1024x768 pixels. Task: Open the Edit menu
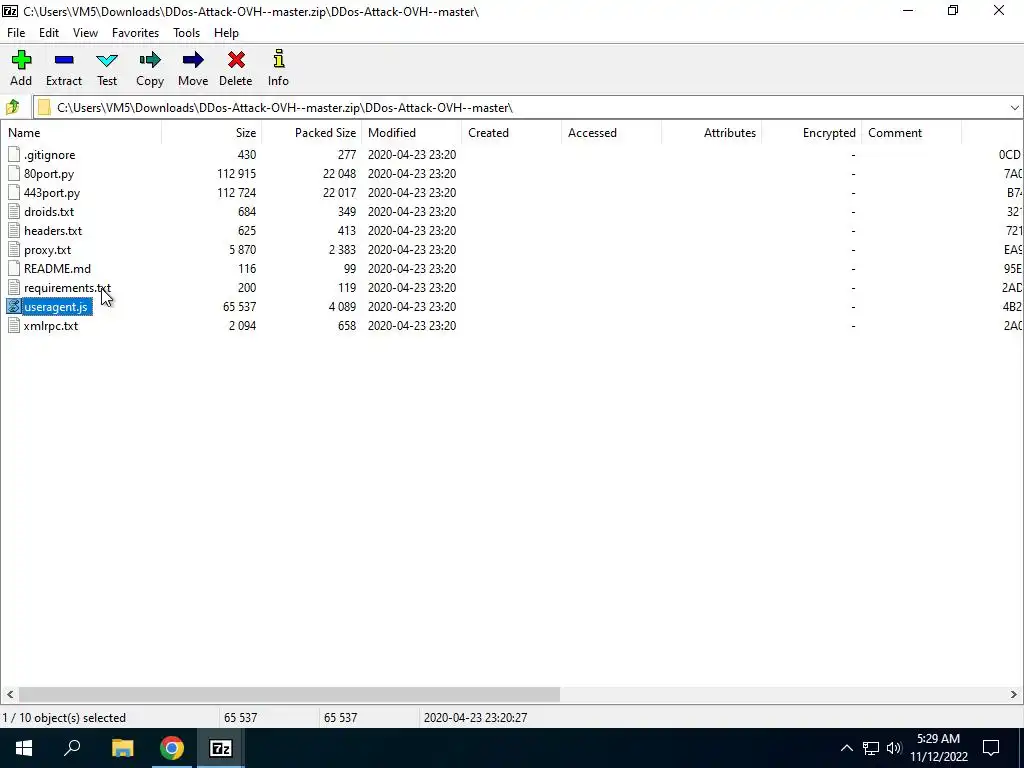click(x=49, y=33)
